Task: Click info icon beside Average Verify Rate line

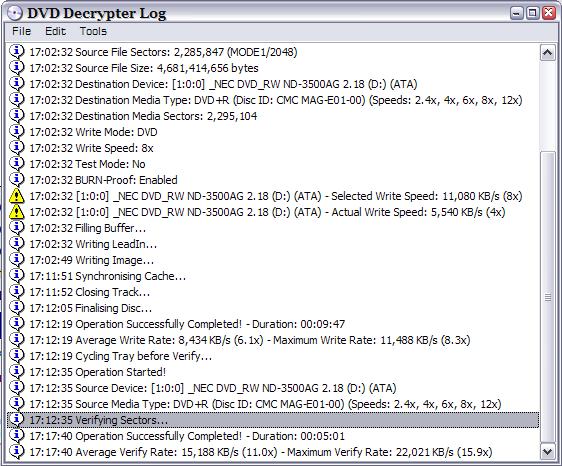Action: pos(16,452)
